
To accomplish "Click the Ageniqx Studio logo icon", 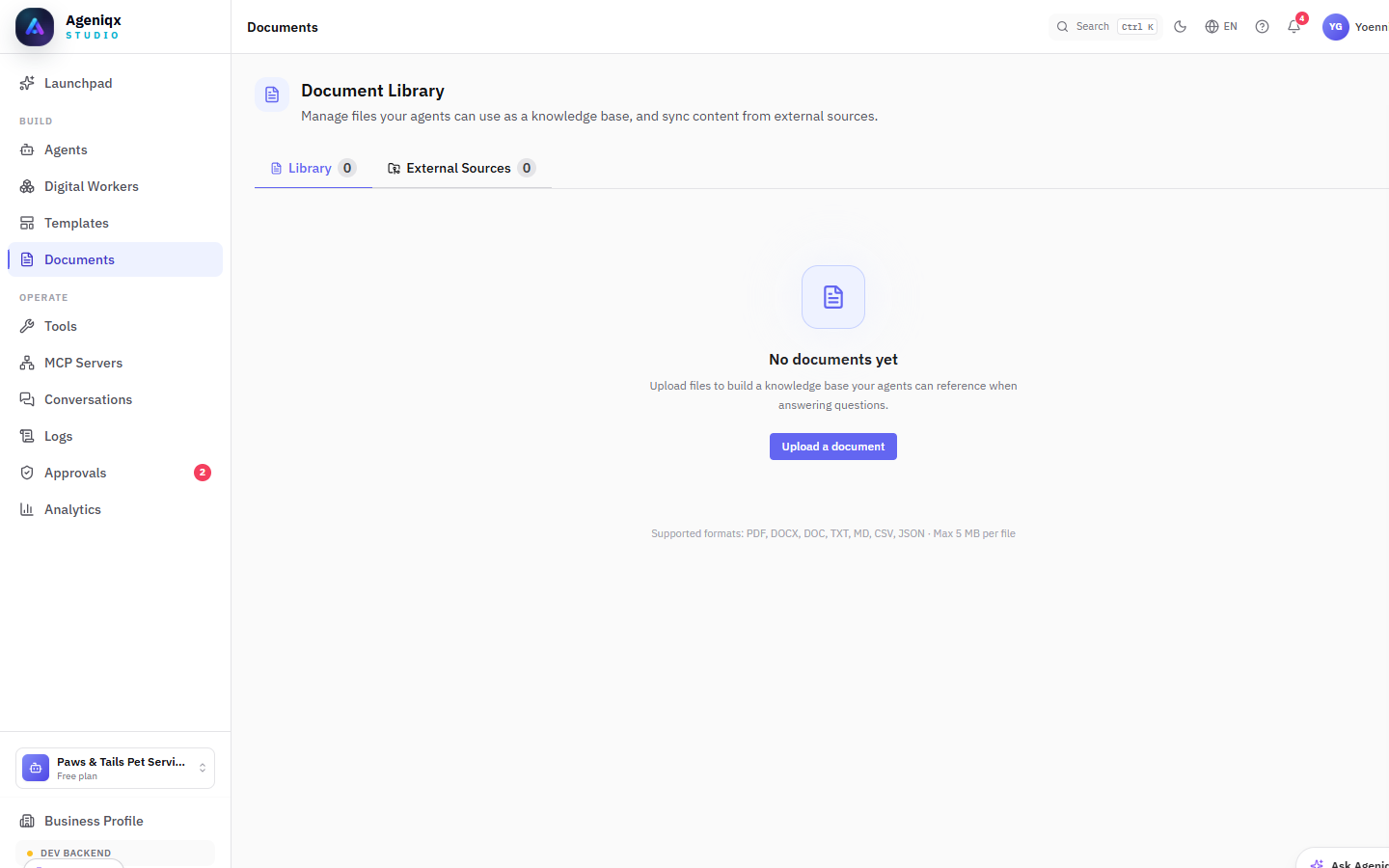I will (35, 27).
